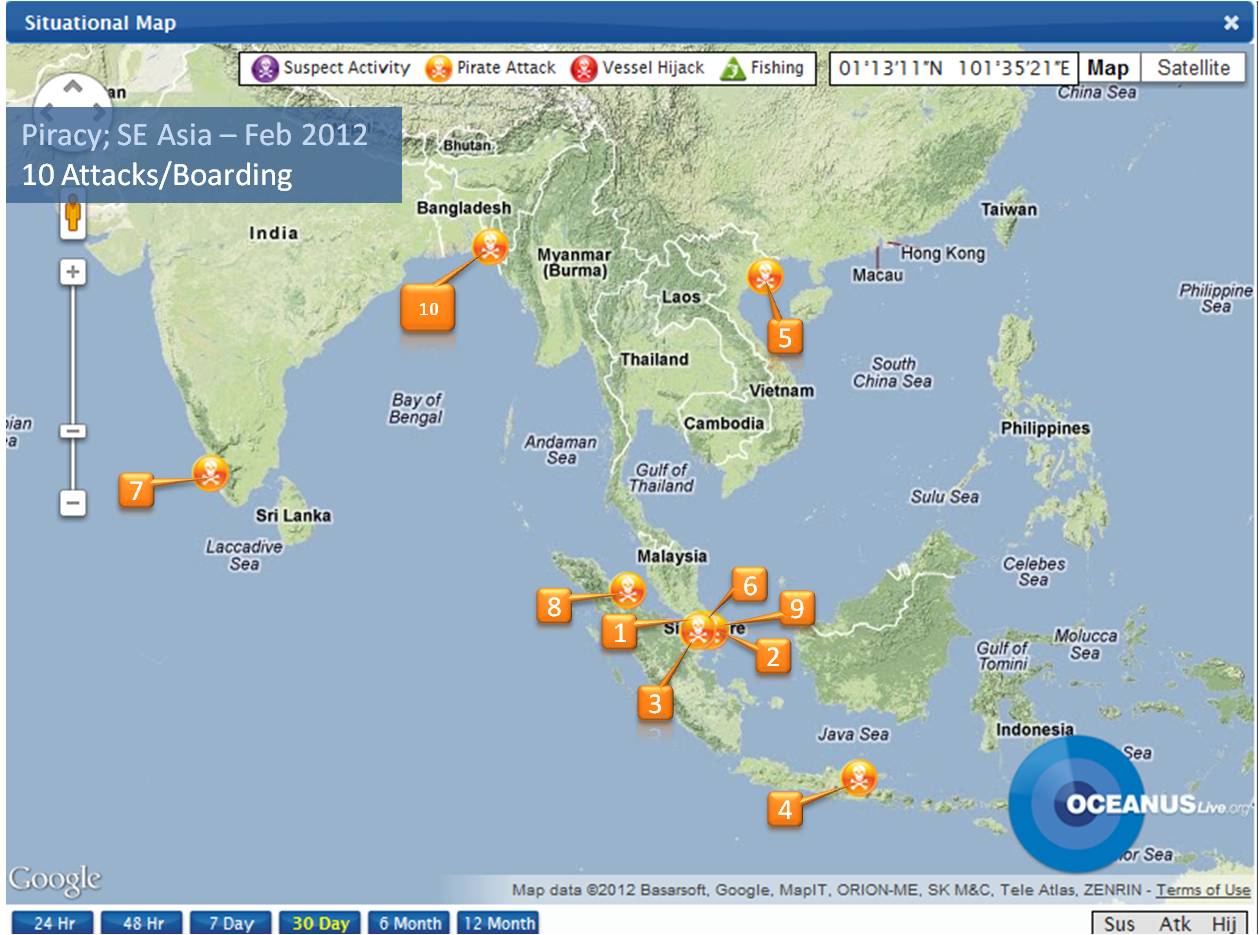Switch to Satellite view

(x=1193, y=68)
